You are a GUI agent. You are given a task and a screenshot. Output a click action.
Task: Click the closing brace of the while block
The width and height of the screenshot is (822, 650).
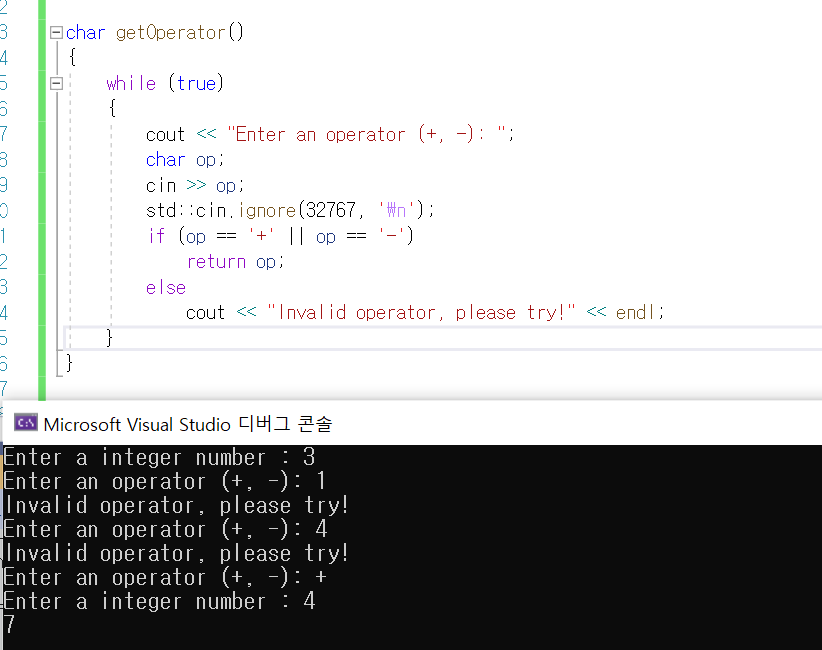tap(109, 338)
